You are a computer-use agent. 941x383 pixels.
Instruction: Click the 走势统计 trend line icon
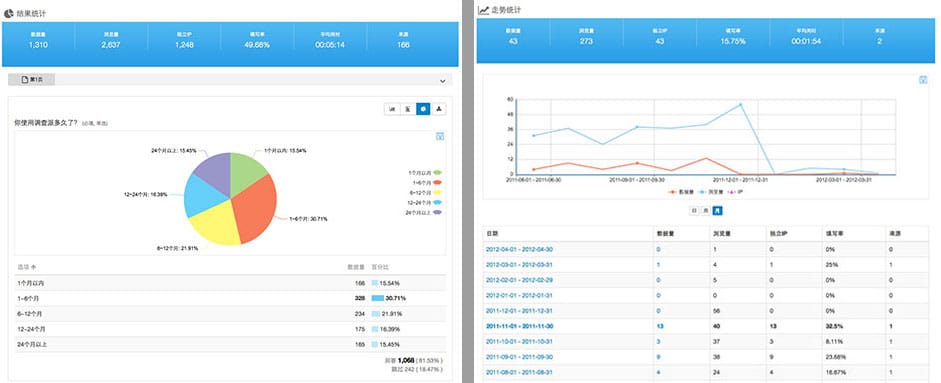click(x=483, y=10)
